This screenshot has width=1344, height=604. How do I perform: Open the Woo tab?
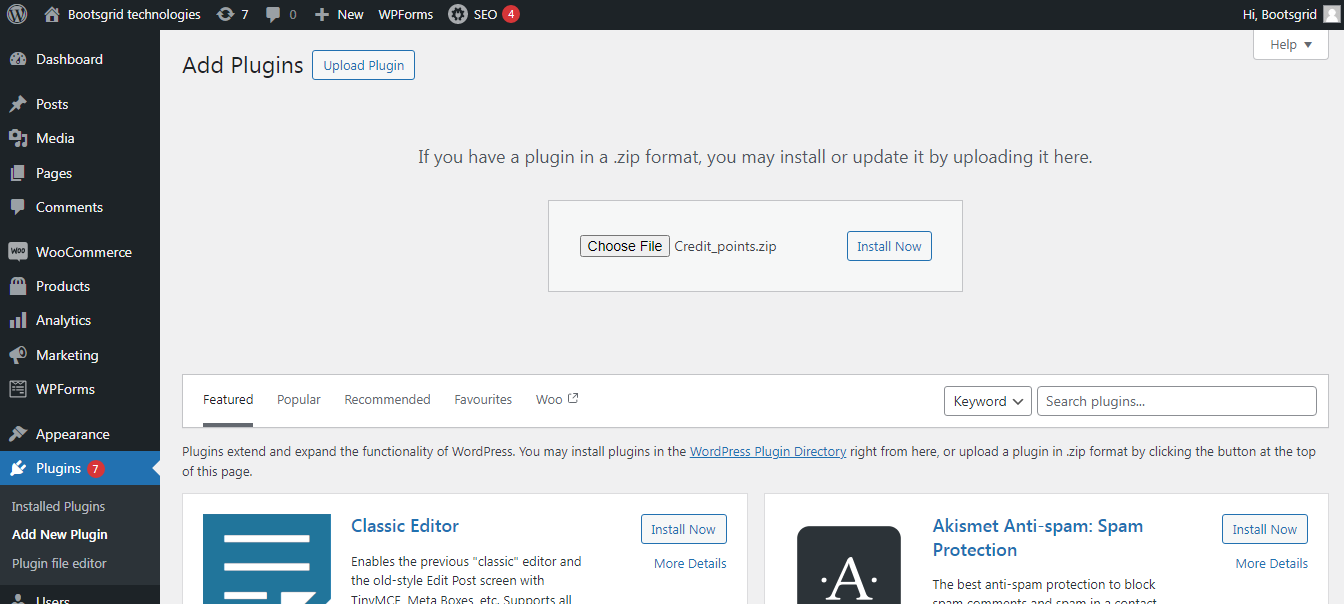tap(557, 399)
